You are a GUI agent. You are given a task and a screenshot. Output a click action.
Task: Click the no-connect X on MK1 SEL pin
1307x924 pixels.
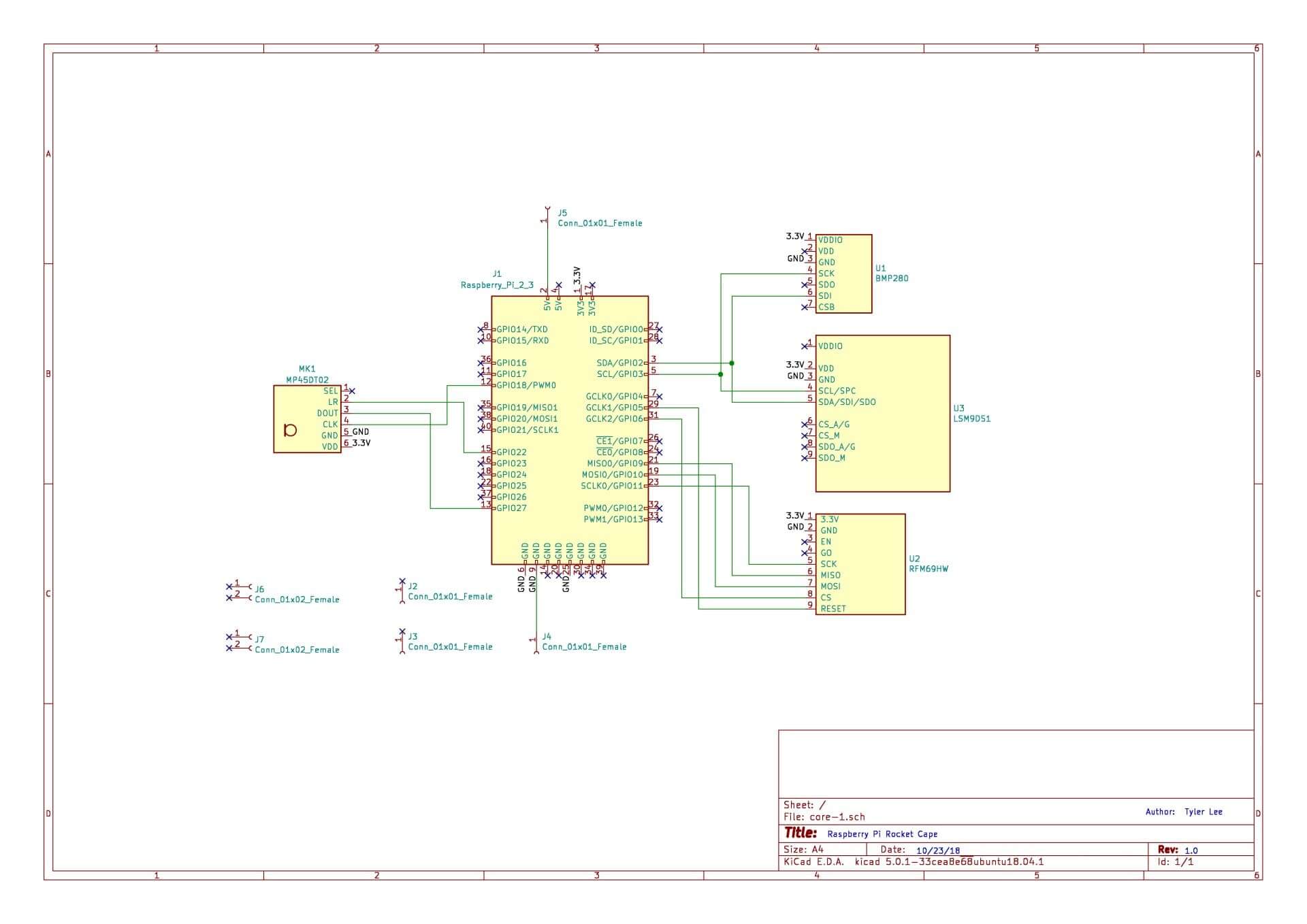[x=352, y=391]
